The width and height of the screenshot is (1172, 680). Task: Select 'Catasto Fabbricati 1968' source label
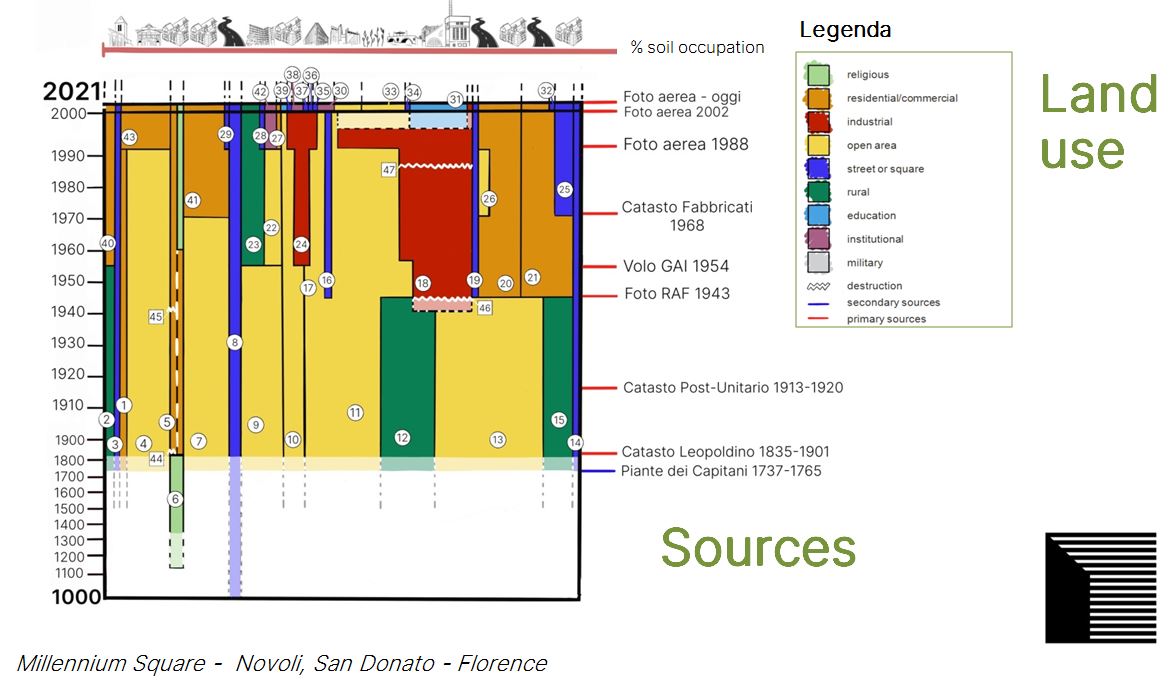click(x=687, y=216)
